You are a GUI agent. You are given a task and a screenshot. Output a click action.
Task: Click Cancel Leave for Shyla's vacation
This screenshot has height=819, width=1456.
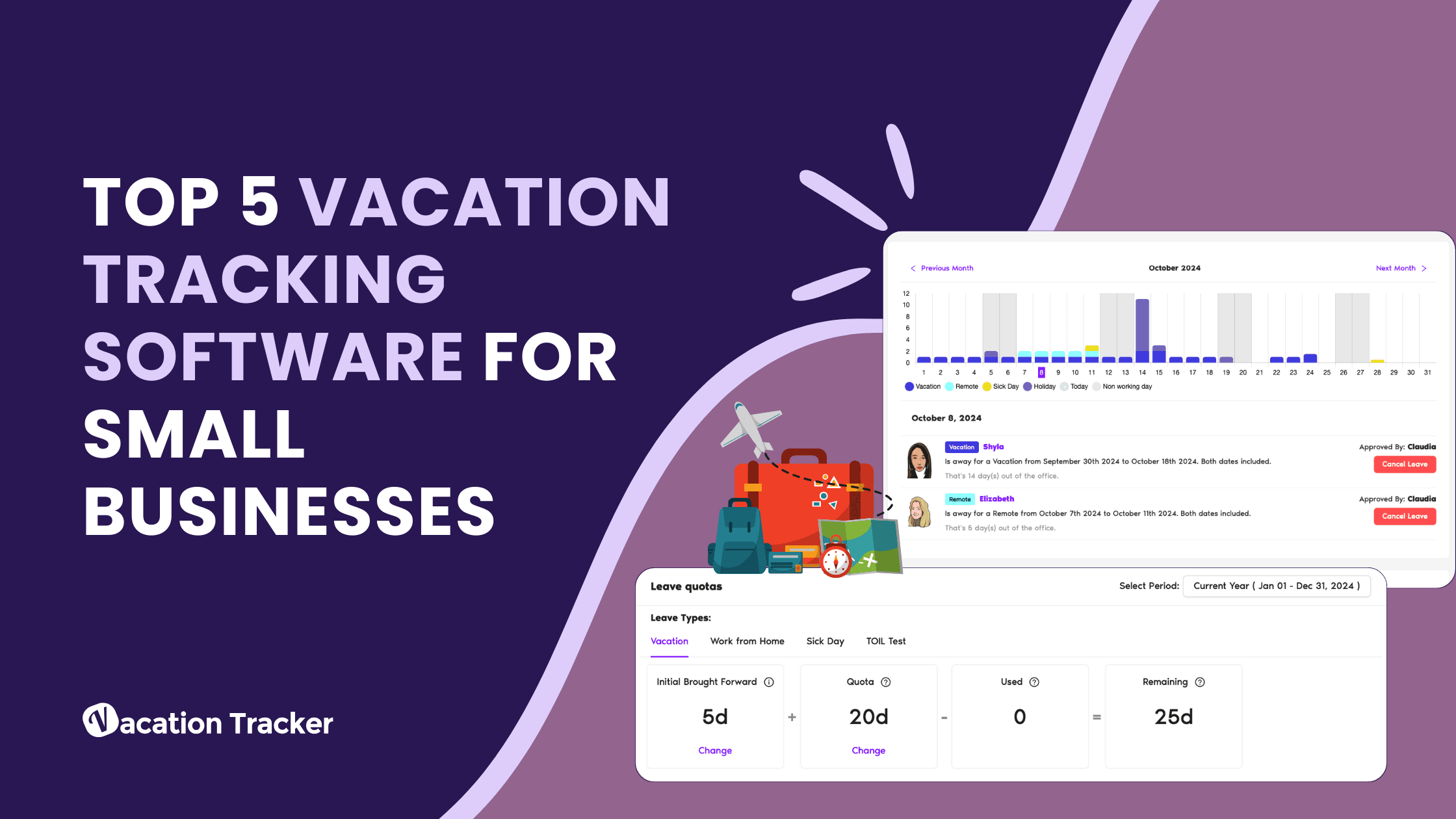(1404, 464)
